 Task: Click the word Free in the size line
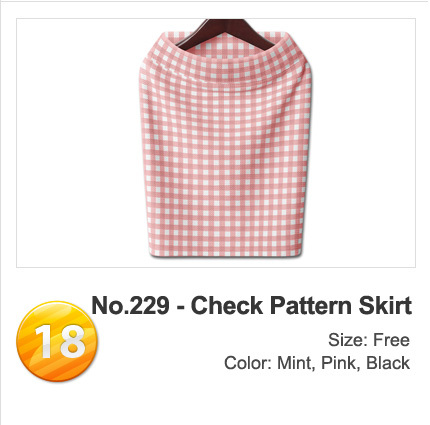pos(391,340)
